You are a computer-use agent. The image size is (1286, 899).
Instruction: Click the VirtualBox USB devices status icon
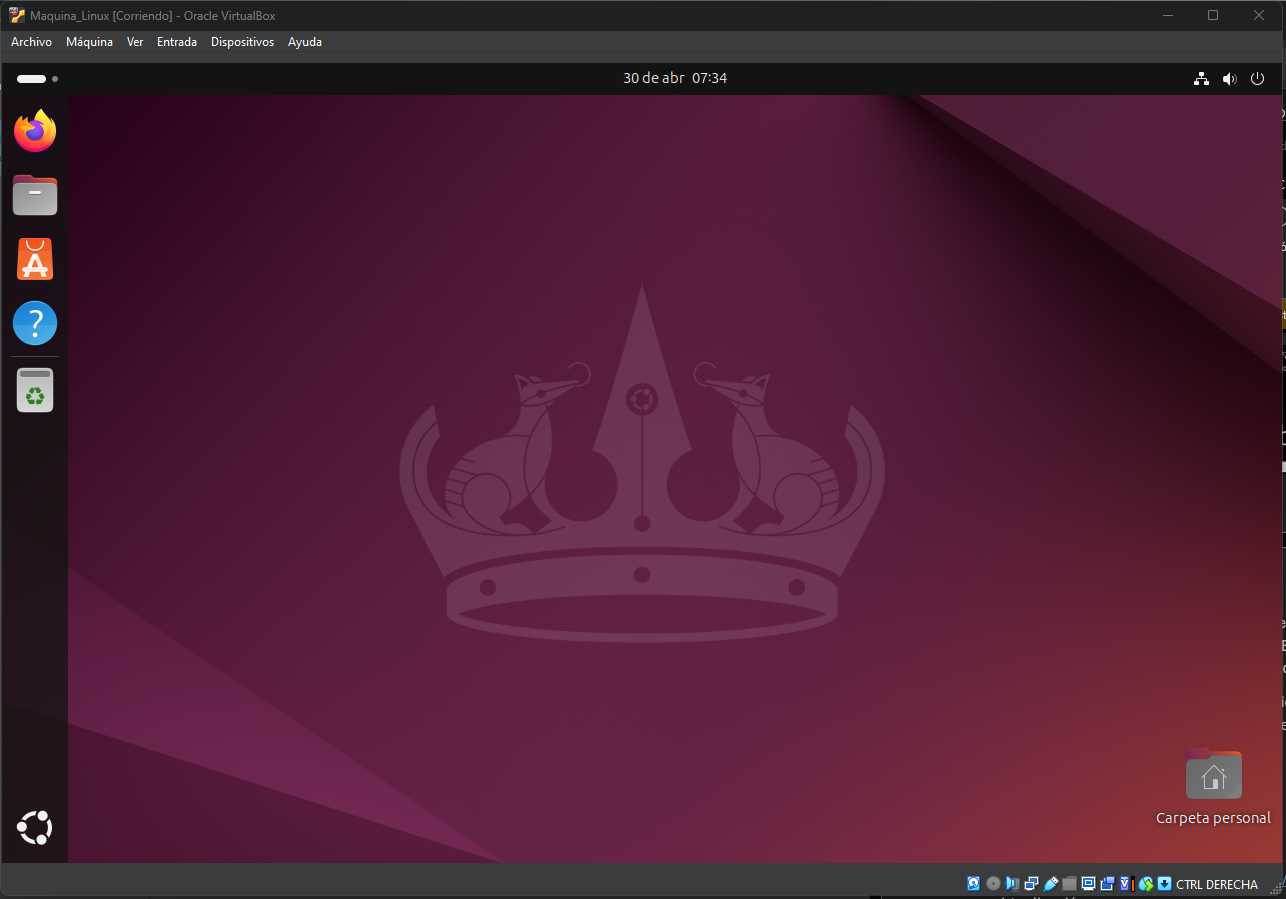[1050, 884]
